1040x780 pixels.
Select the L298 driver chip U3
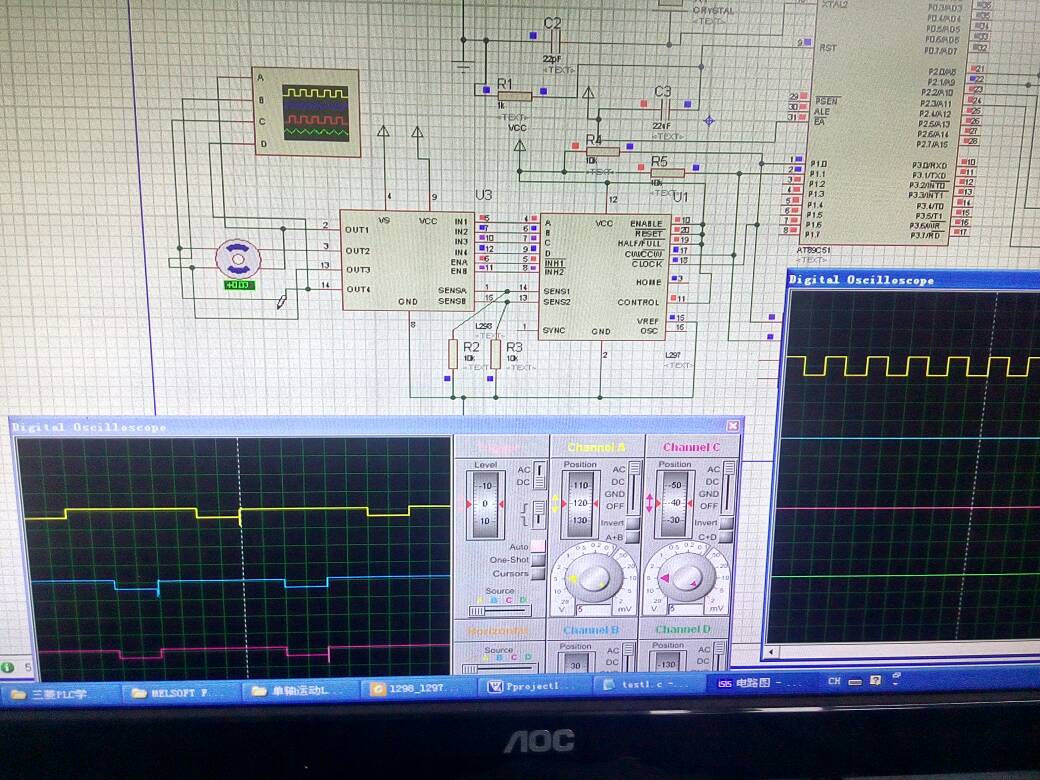(x=408, y=260)
